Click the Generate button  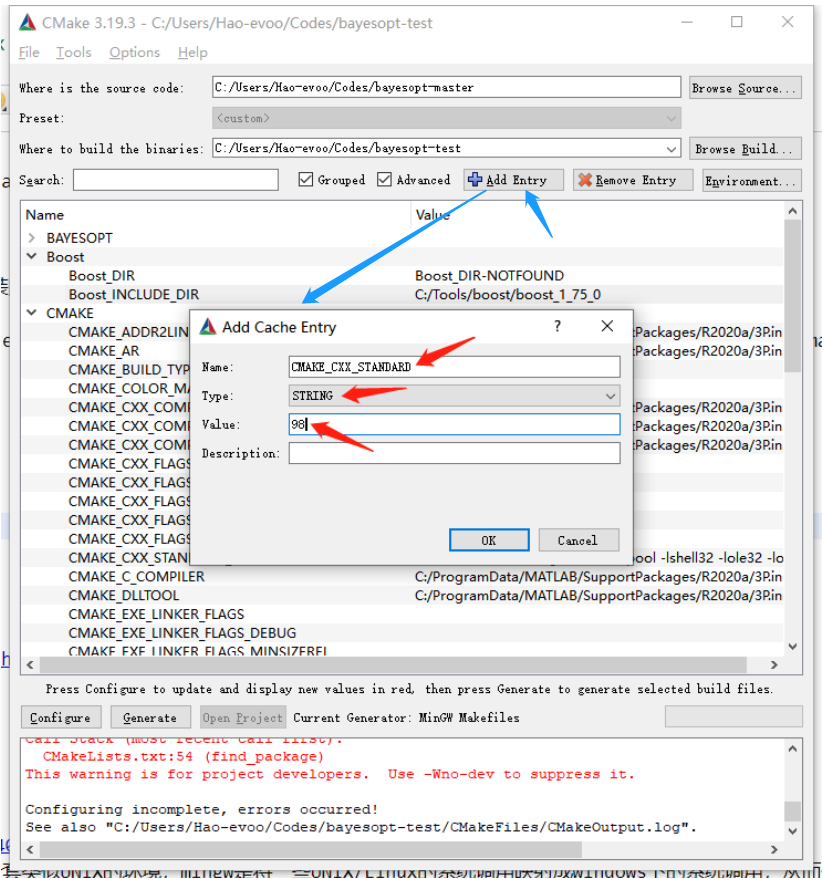point(149,717)
